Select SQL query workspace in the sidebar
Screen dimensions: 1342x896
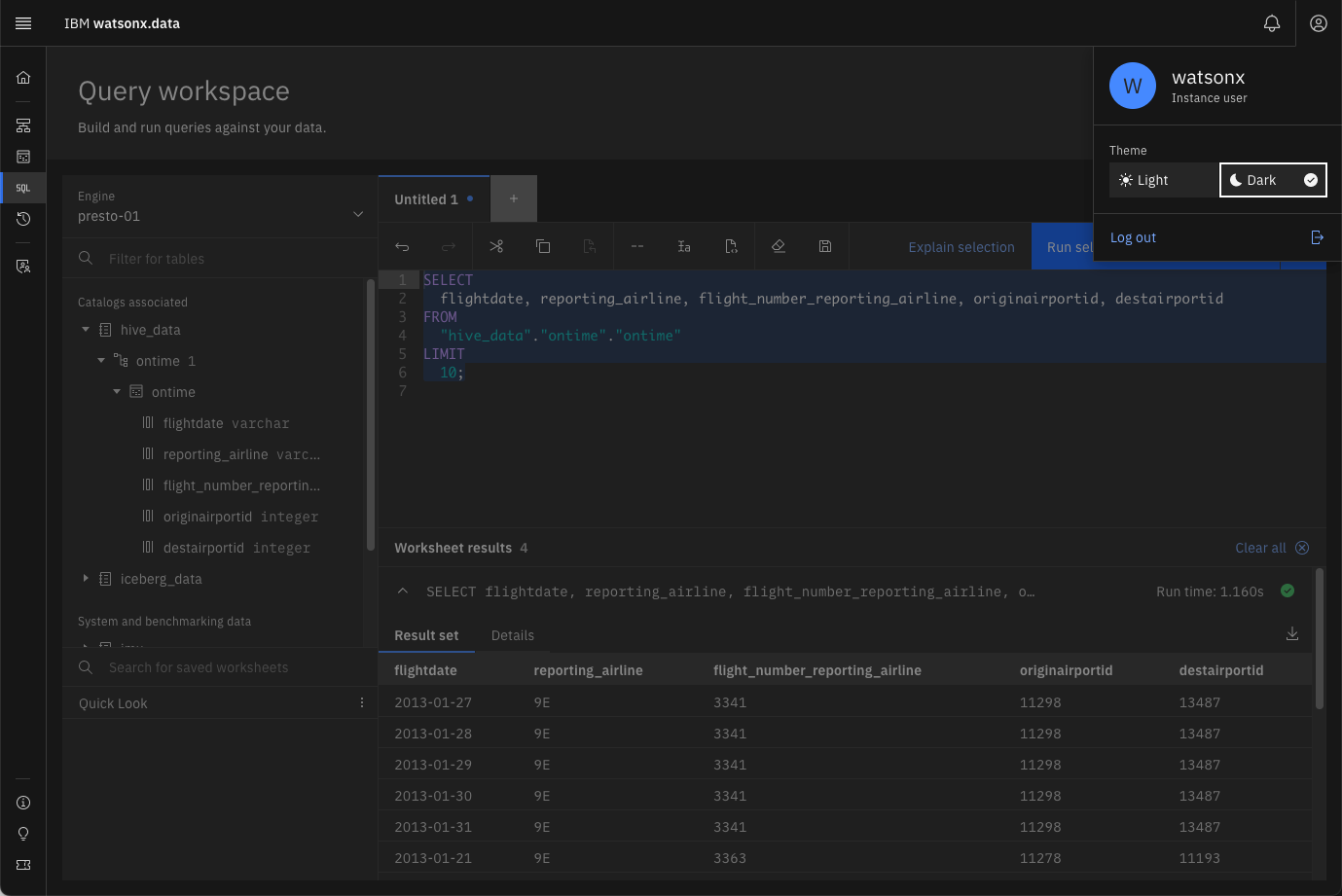pyautogui.click(x=23, y=188)
